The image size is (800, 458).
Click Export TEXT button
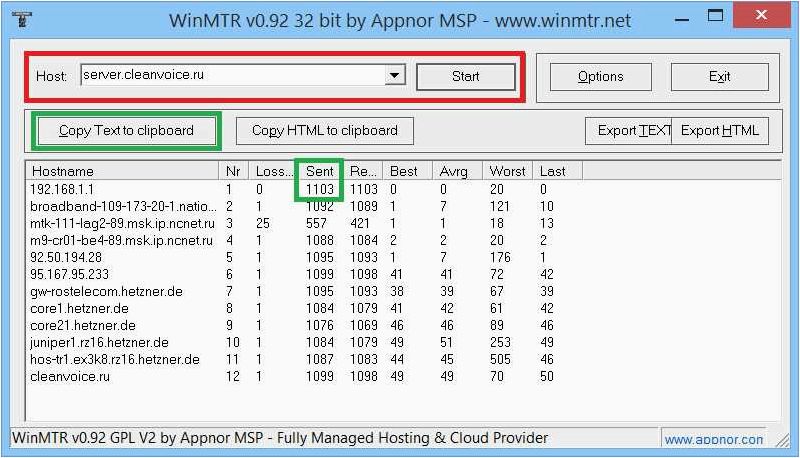629,131
